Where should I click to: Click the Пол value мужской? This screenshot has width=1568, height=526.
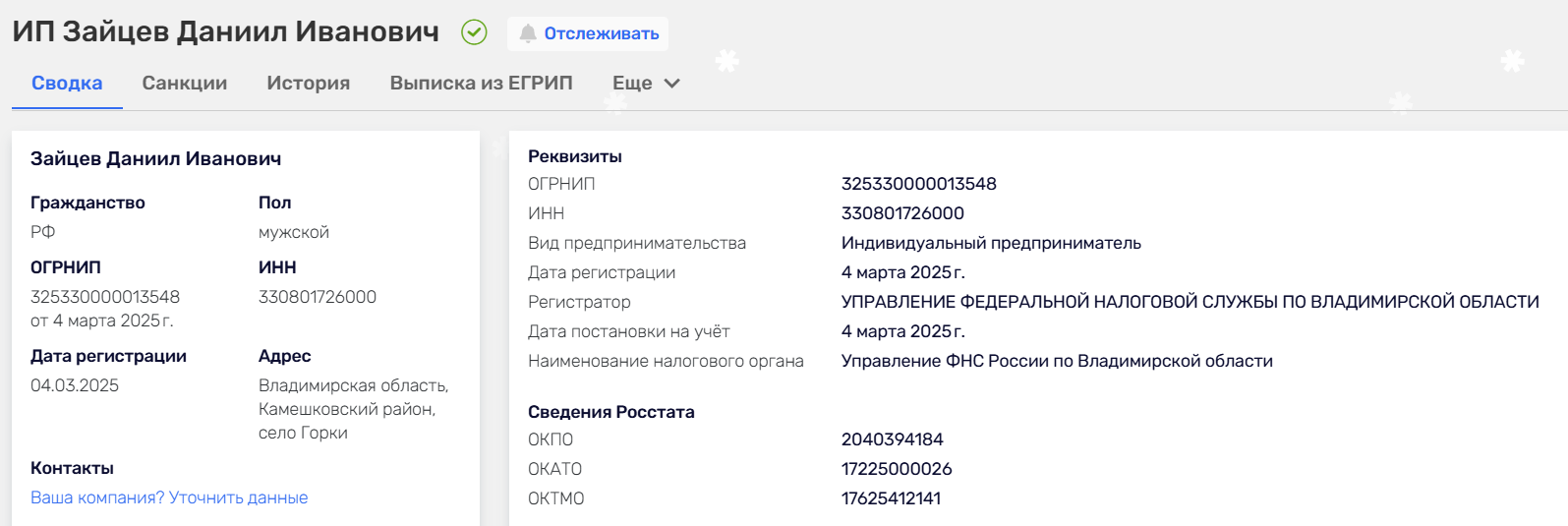tap(294, 232)
